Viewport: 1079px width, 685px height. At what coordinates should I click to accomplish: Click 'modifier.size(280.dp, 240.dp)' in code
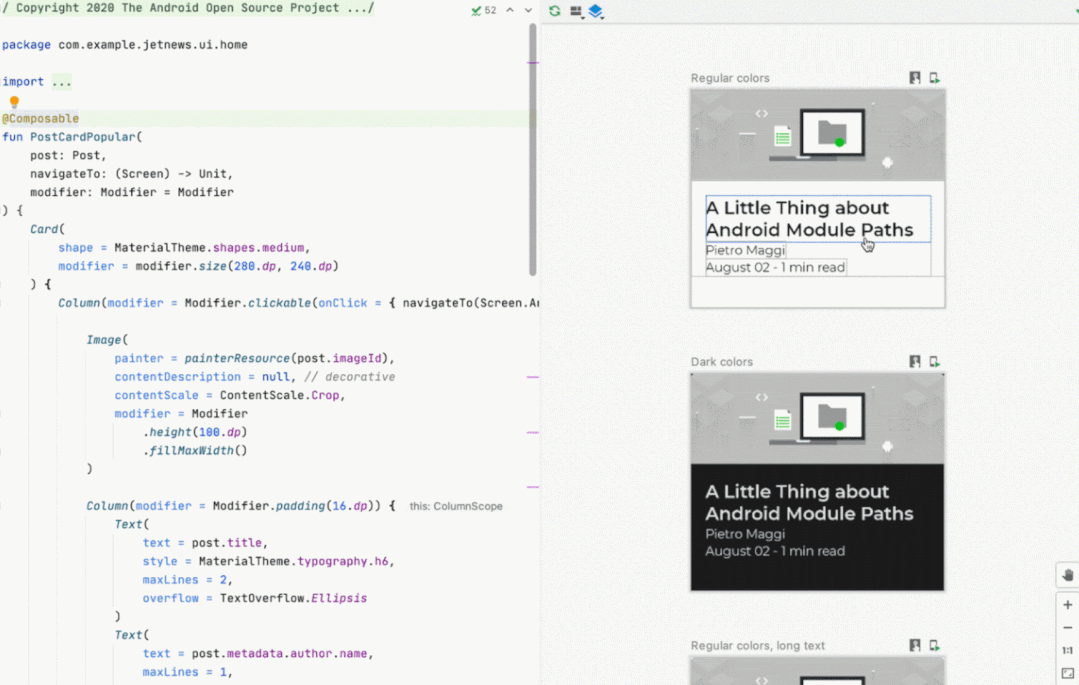237,266
